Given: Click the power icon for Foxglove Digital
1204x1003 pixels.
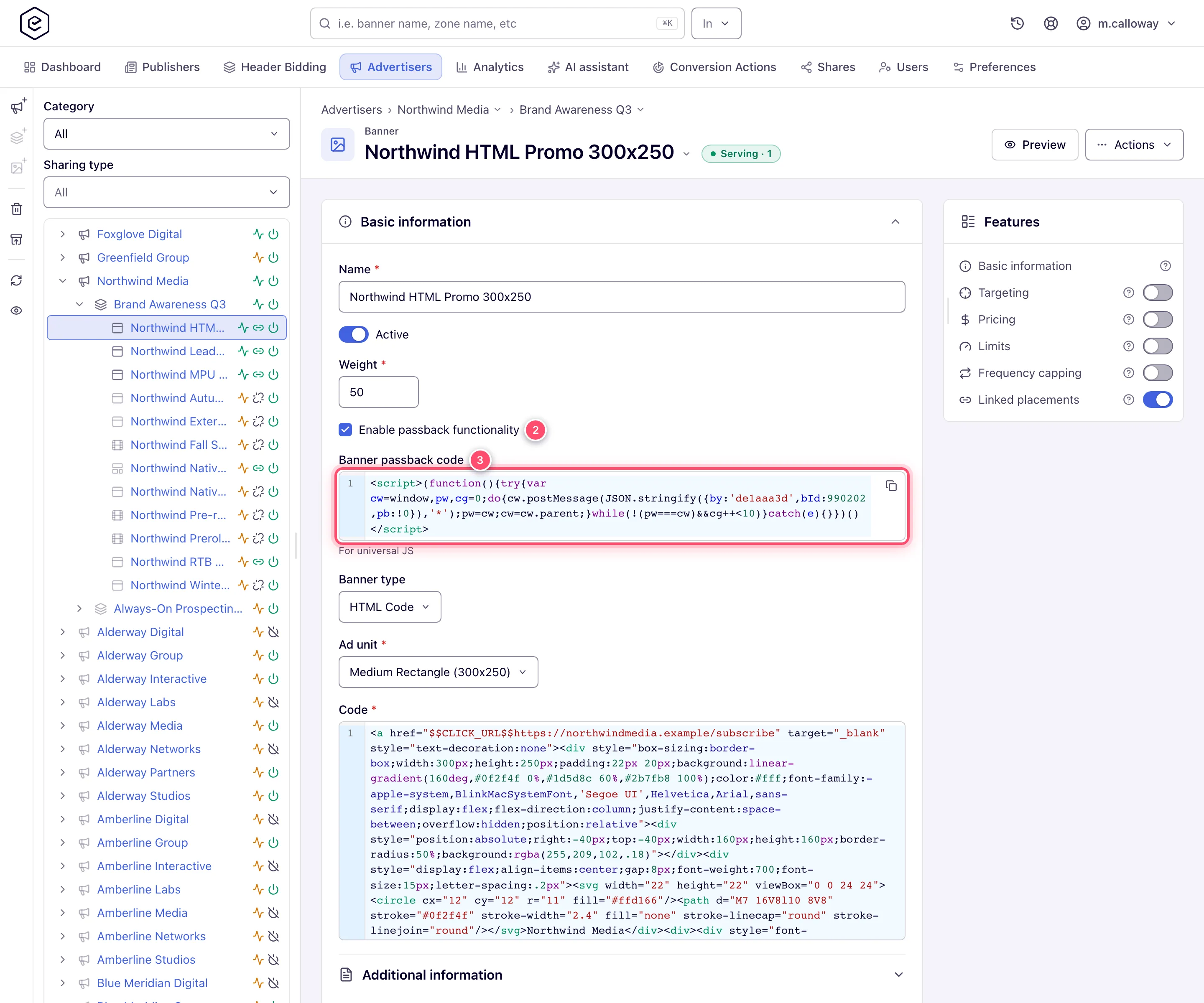Looking at the screenshot, I should coord(273,234).
